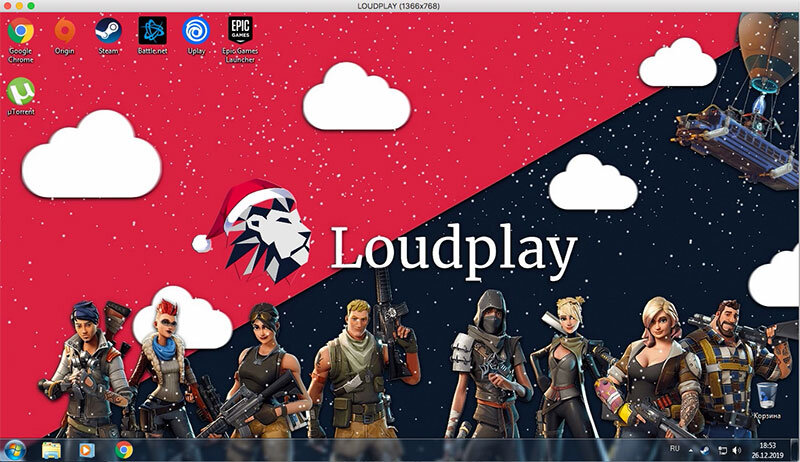800x462 pixels.
Task: Launch Windows Media Player from taskbar
Action: (87, 450)
